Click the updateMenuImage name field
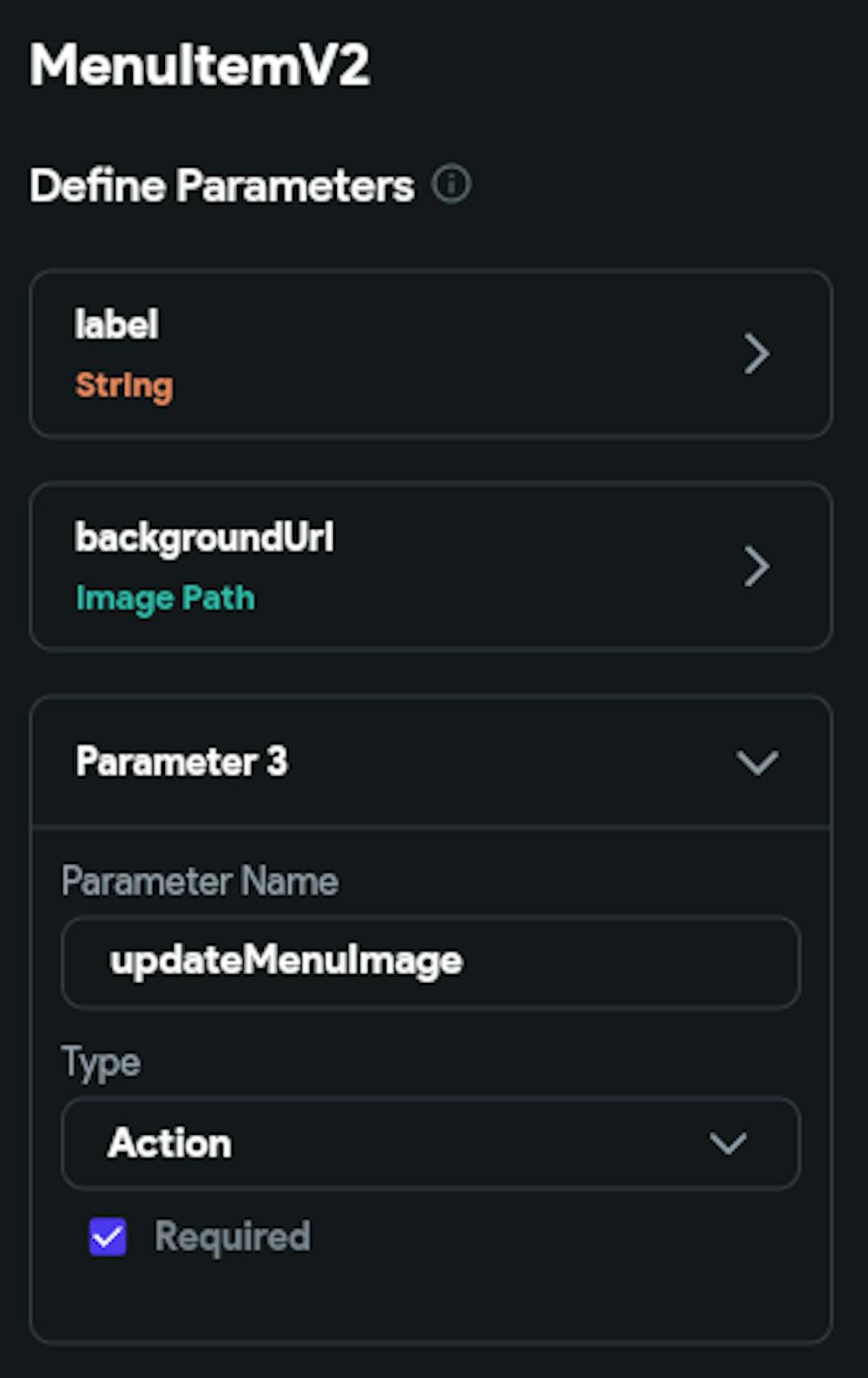868x1378 pixels. (431, 962)
